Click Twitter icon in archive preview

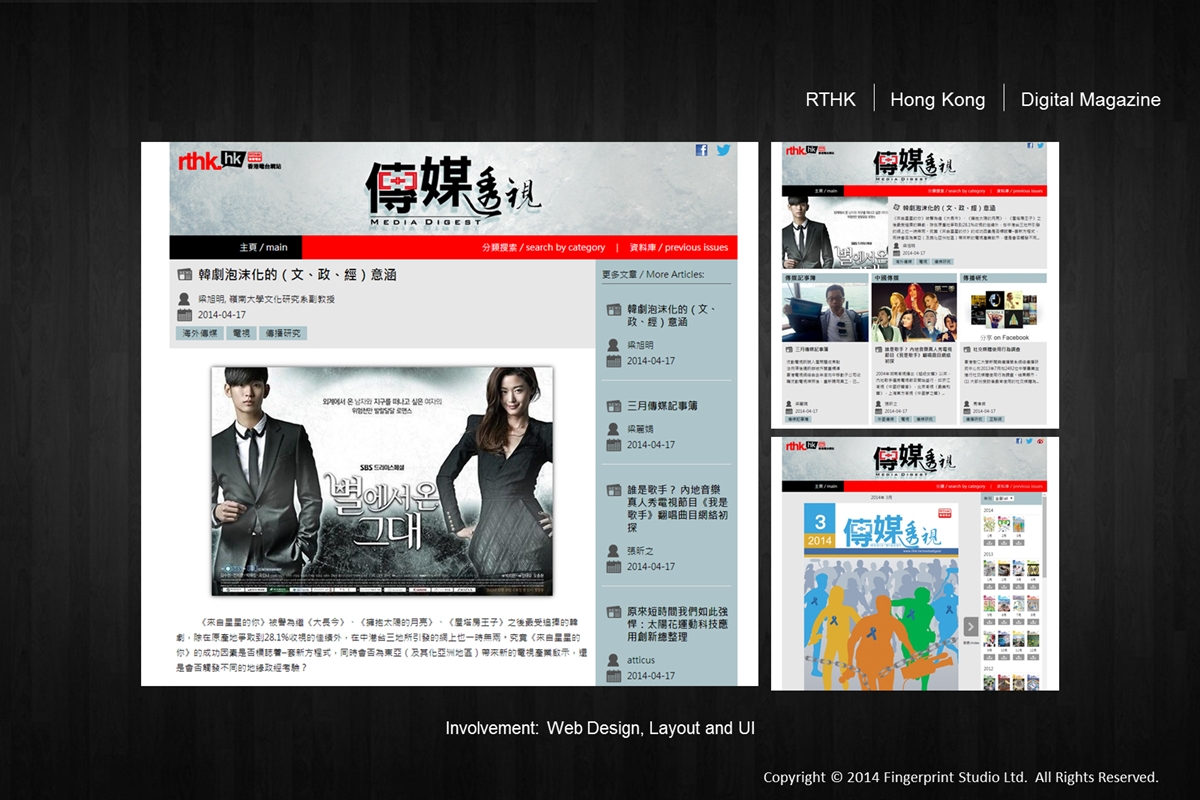tap(1029, 441)
